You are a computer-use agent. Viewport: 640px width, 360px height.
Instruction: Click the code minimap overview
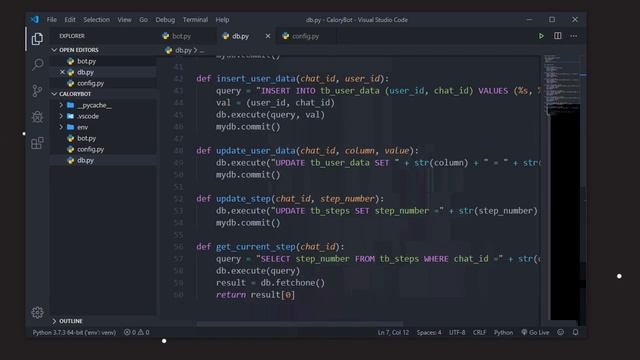coord(563,188)
